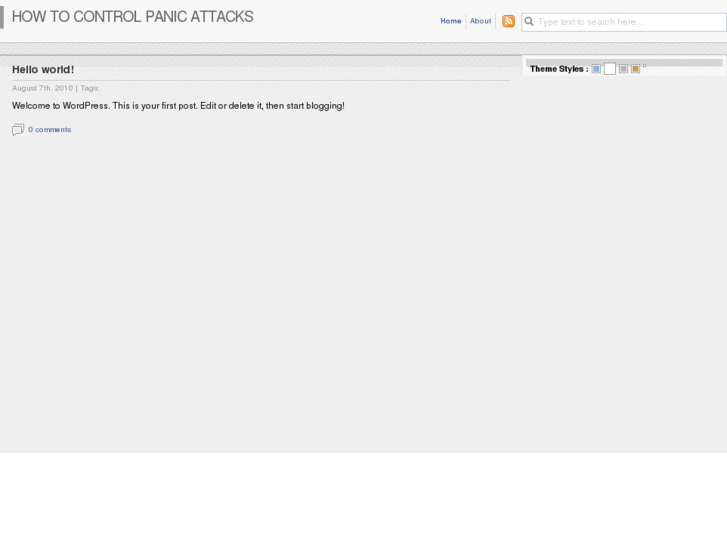Select the gold theme style swatch

(635, 69)
